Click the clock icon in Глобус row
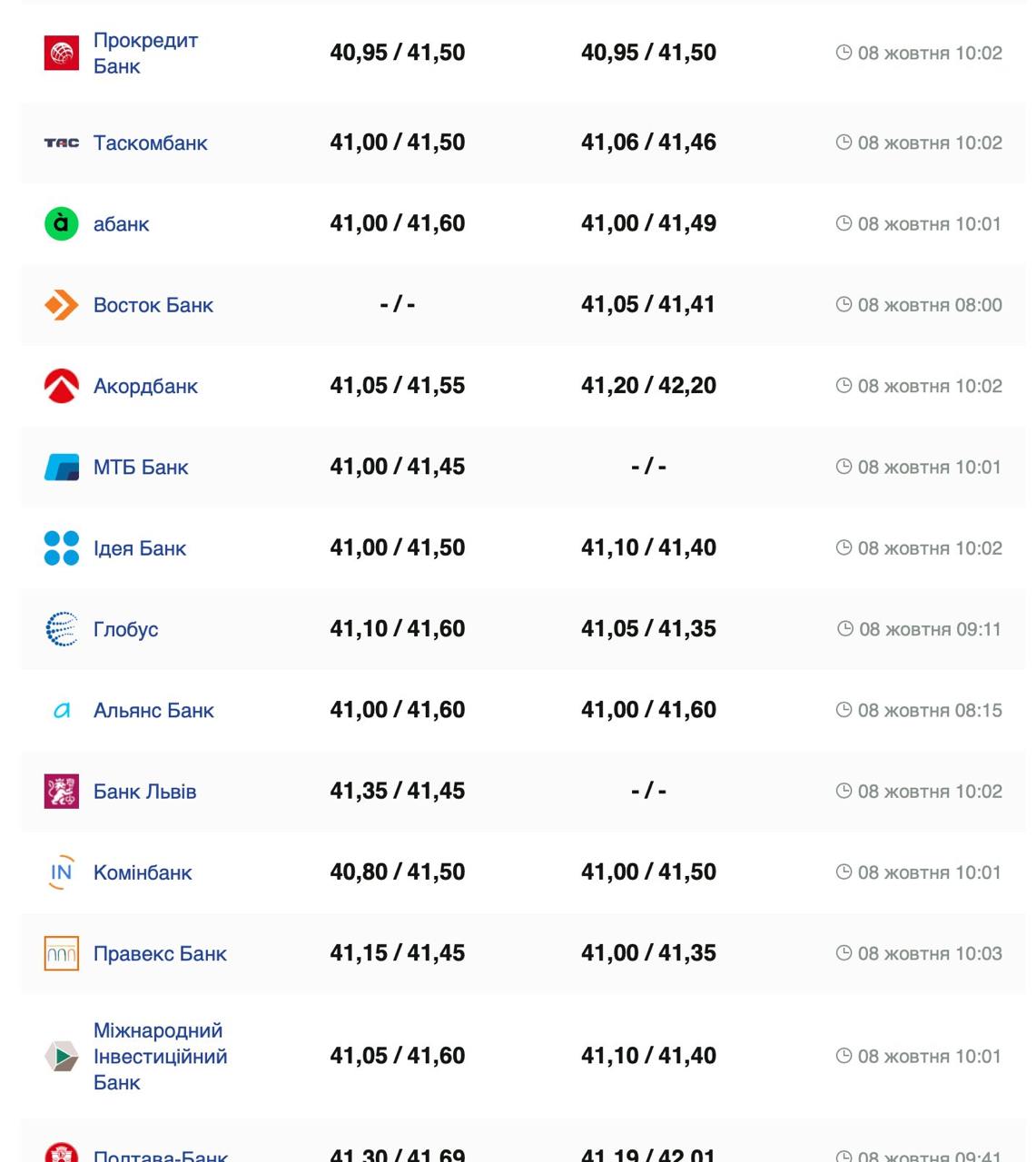 point(845,628)
